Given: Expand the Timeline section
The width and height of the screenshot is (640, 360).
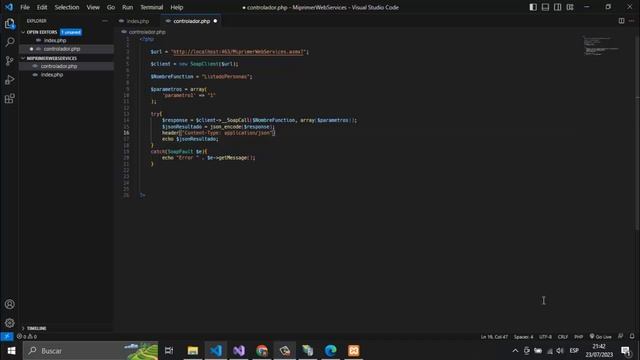Looking at the screenshot, I should click(x=36, y=328).
